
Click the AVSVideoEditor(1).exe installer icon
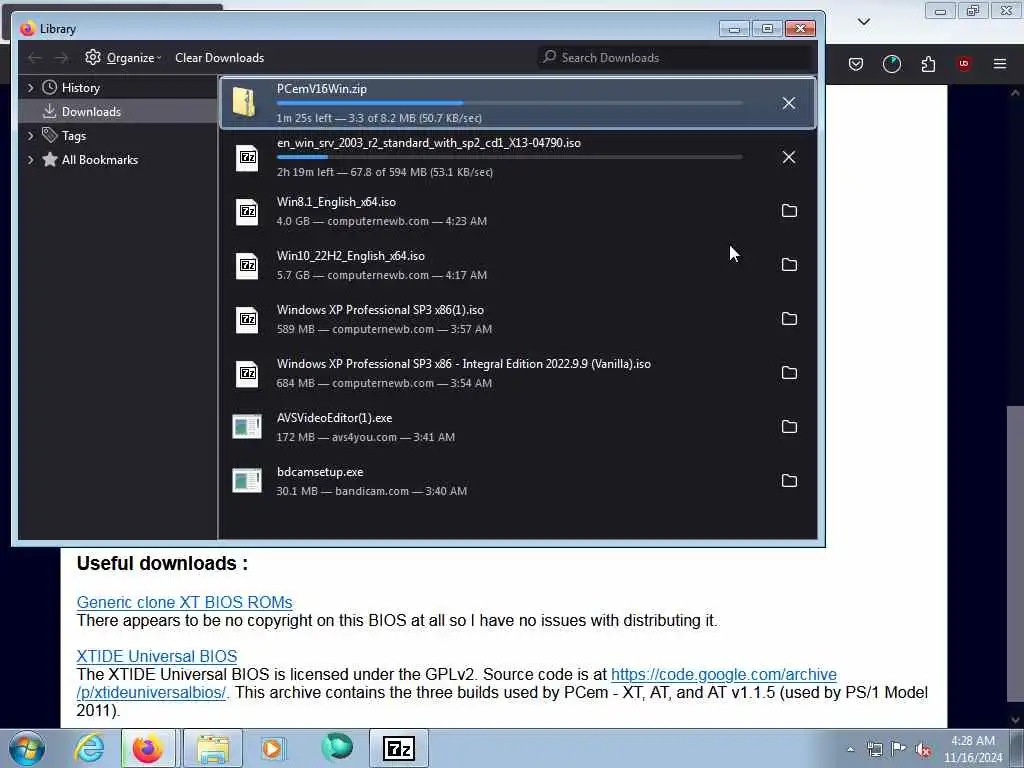[x=247, y=427]
